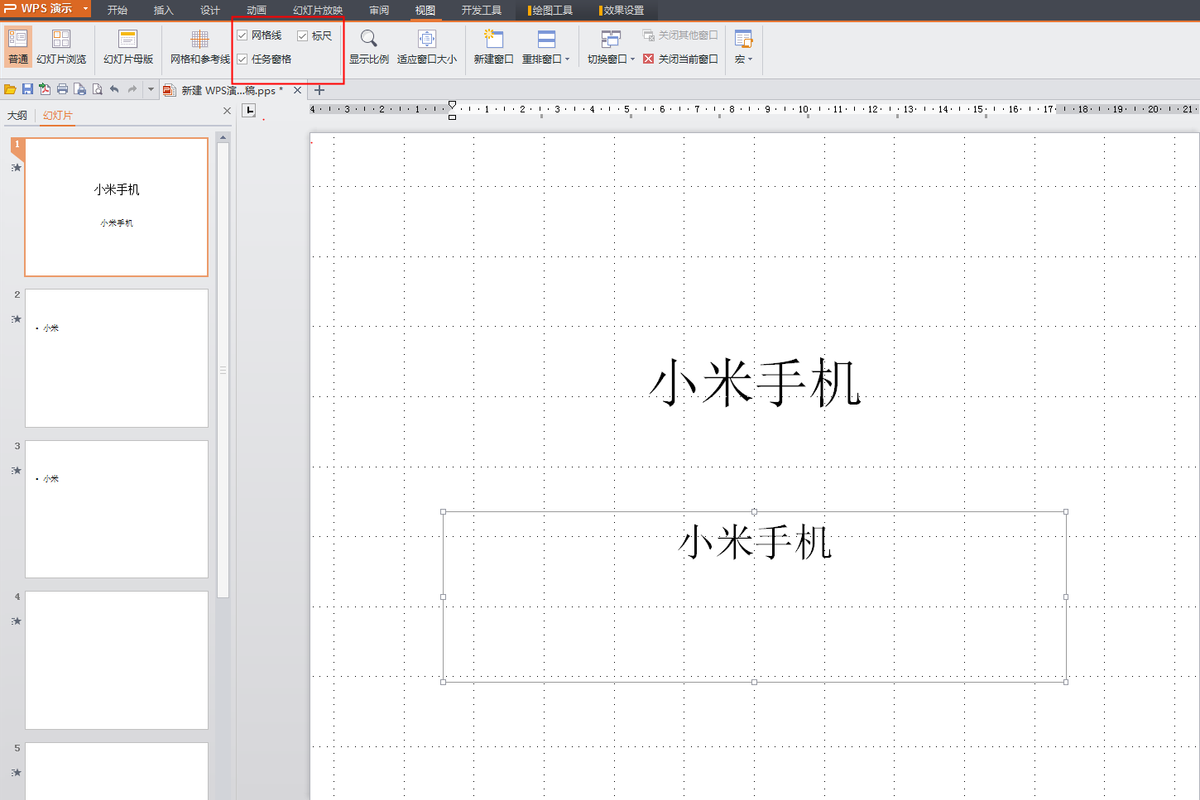The height and width of the screenshot is (800, 1200).
Task: Click the left indent marker below ruler
Action: point(452,117)
